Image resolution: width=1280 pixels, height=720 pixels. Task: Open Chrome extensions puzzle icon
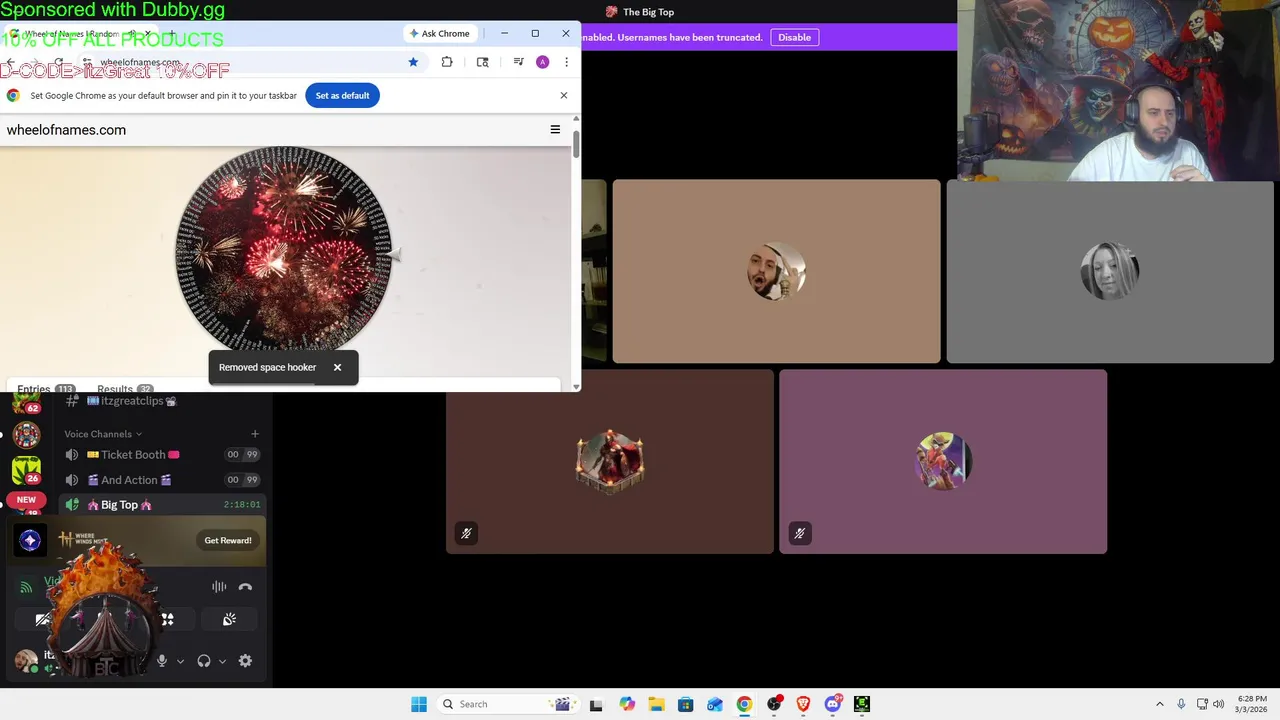[447, 62]
